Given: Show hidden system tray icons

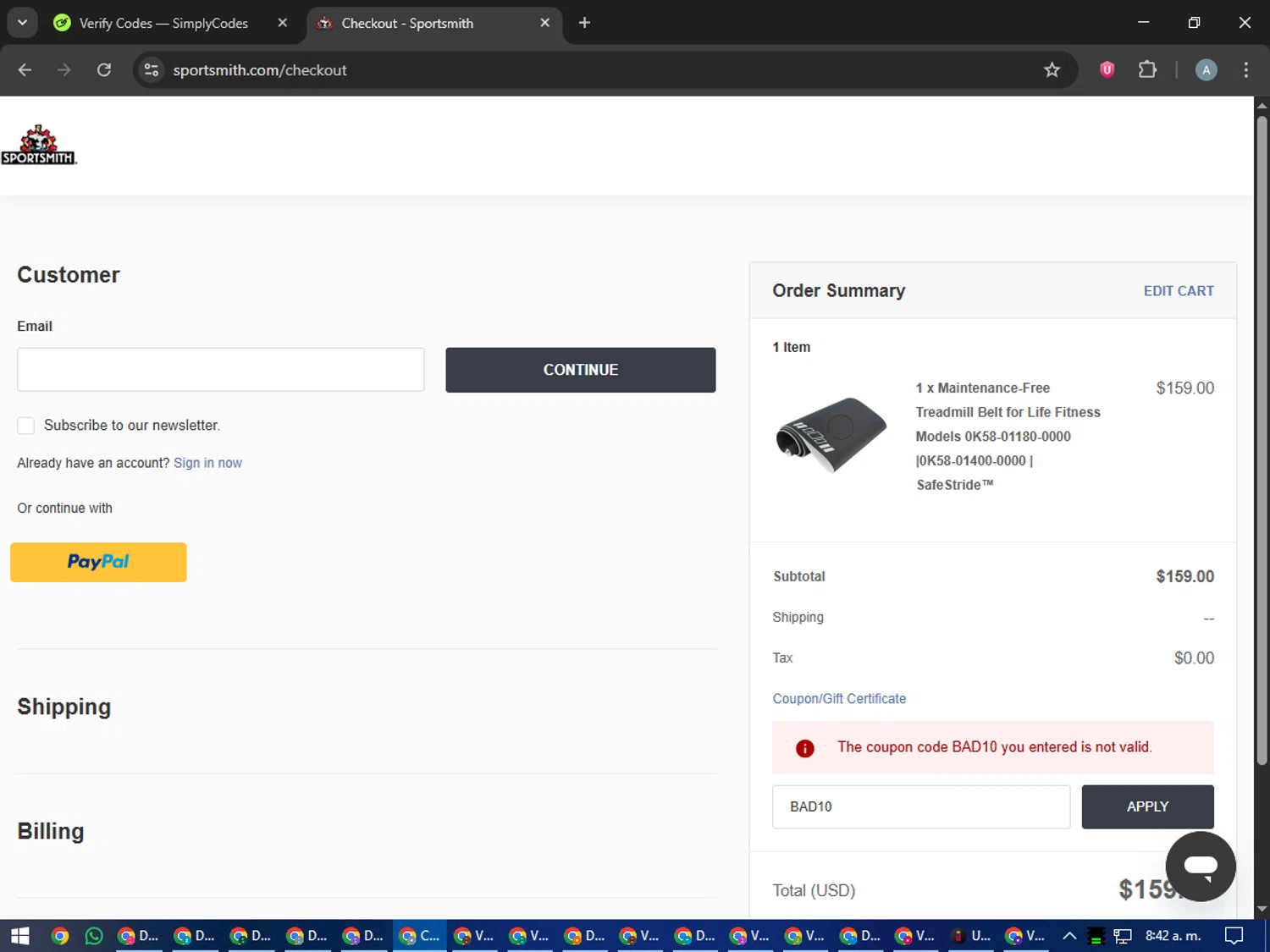Looking at the screenshot, I should click(1069, 936).
